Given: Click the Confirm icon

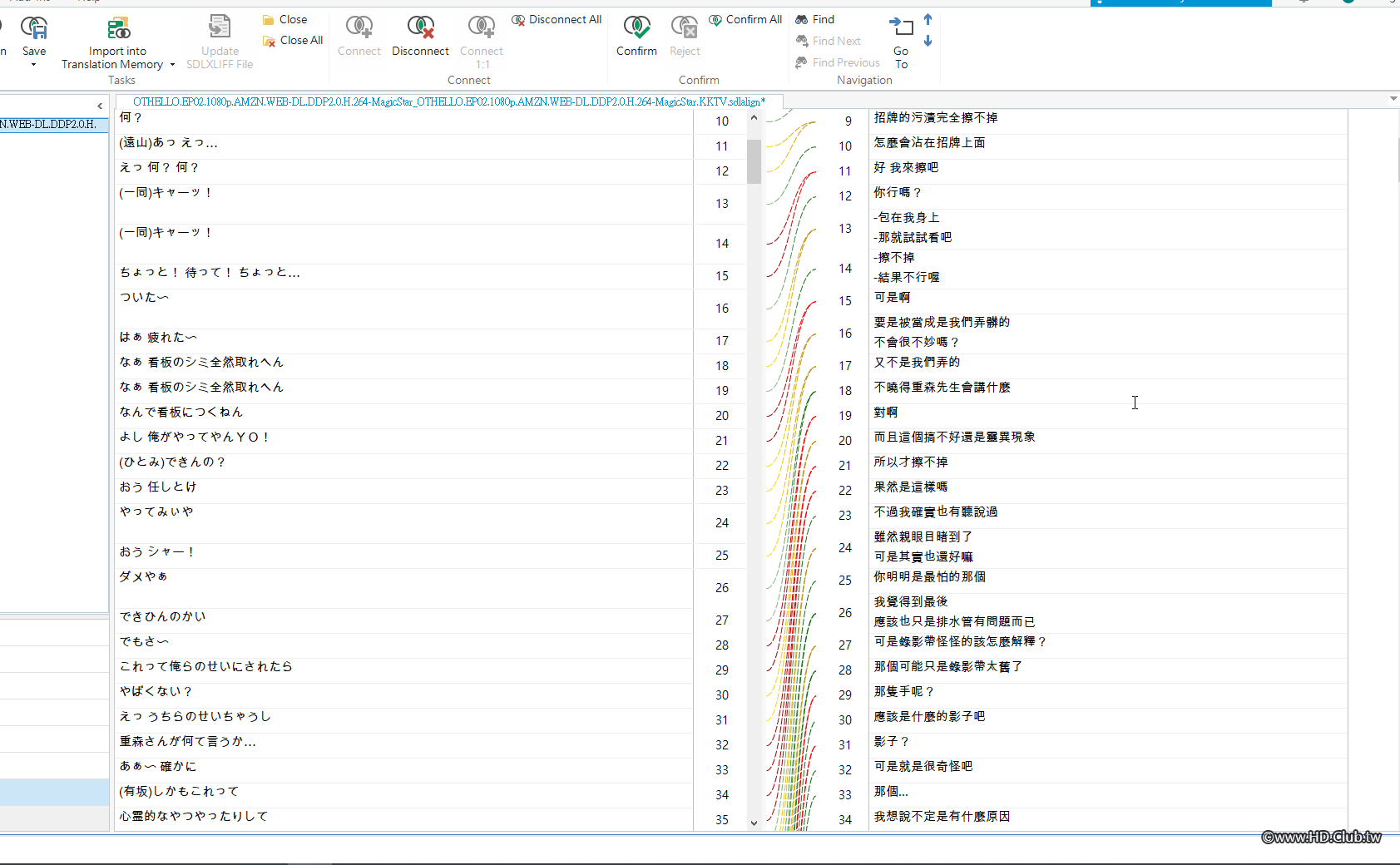Looking at the screenshot, I should pos(636,28).
